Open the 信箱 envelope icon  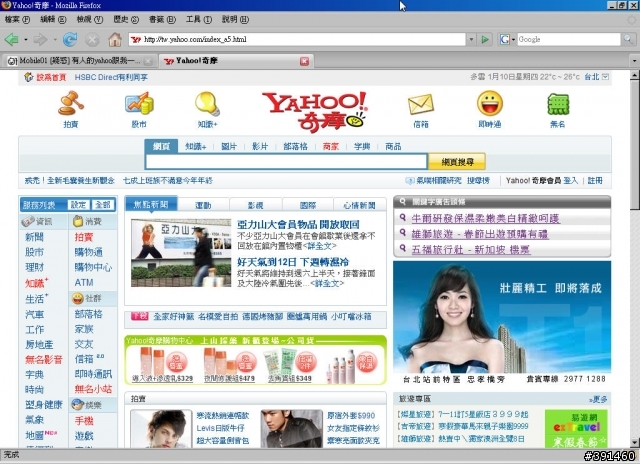pyautogui.click(x=421, y=104)
